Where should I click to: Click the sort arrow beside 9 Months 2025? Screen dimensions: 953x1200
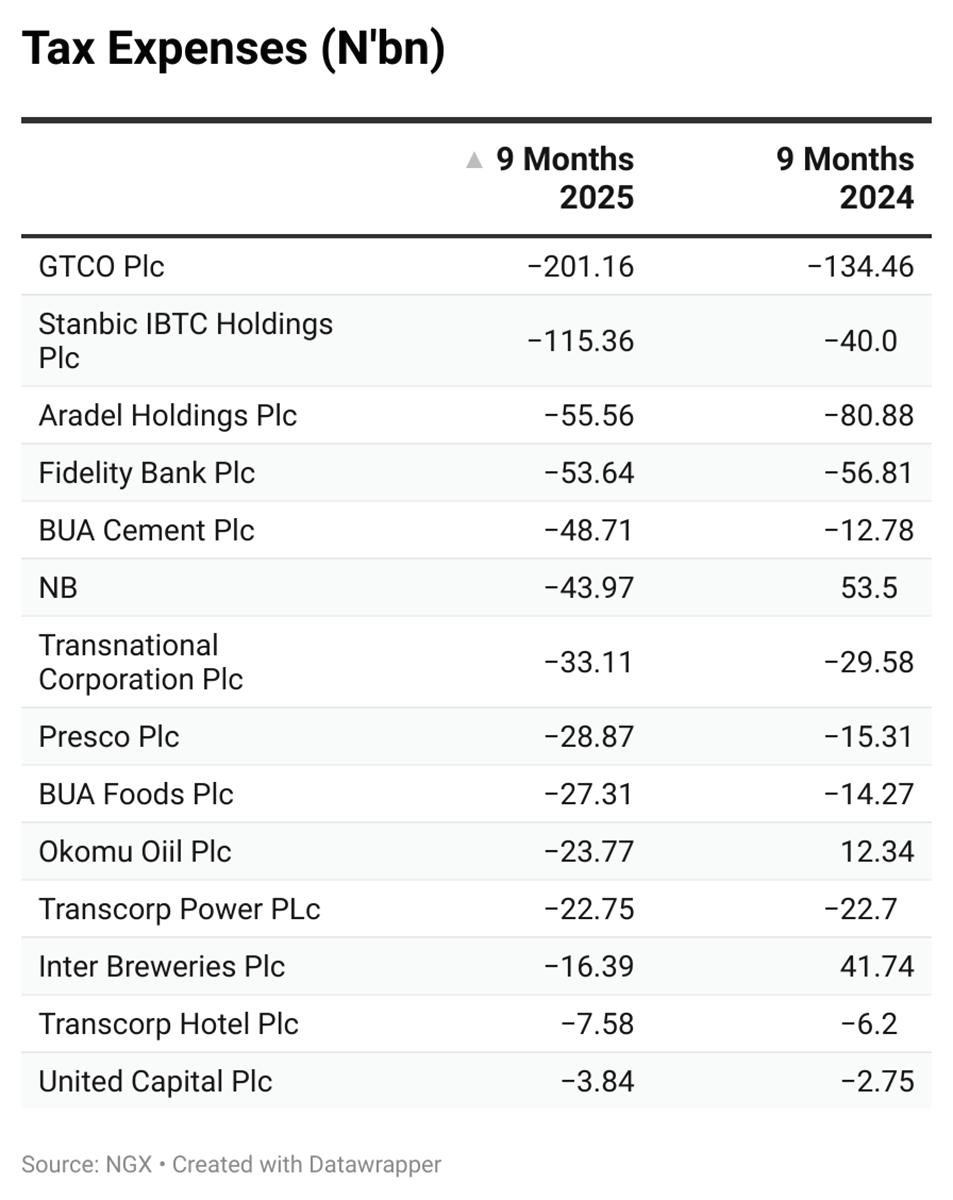474,160
